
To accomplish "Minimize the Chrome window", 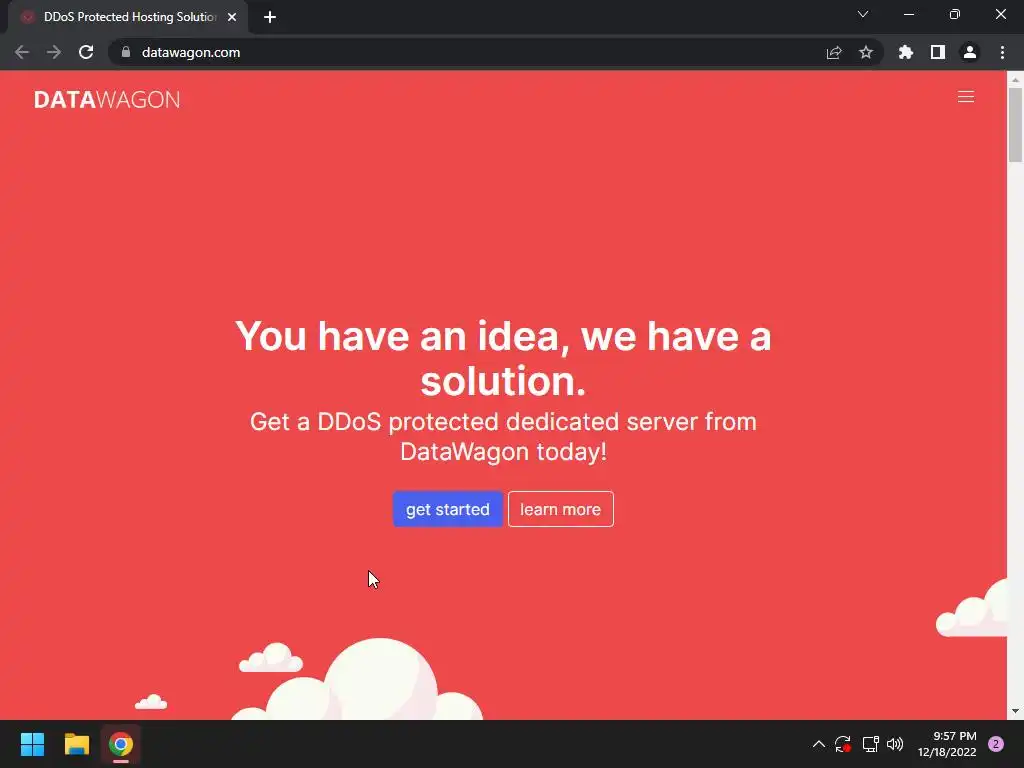I will (x=909, y=14).
